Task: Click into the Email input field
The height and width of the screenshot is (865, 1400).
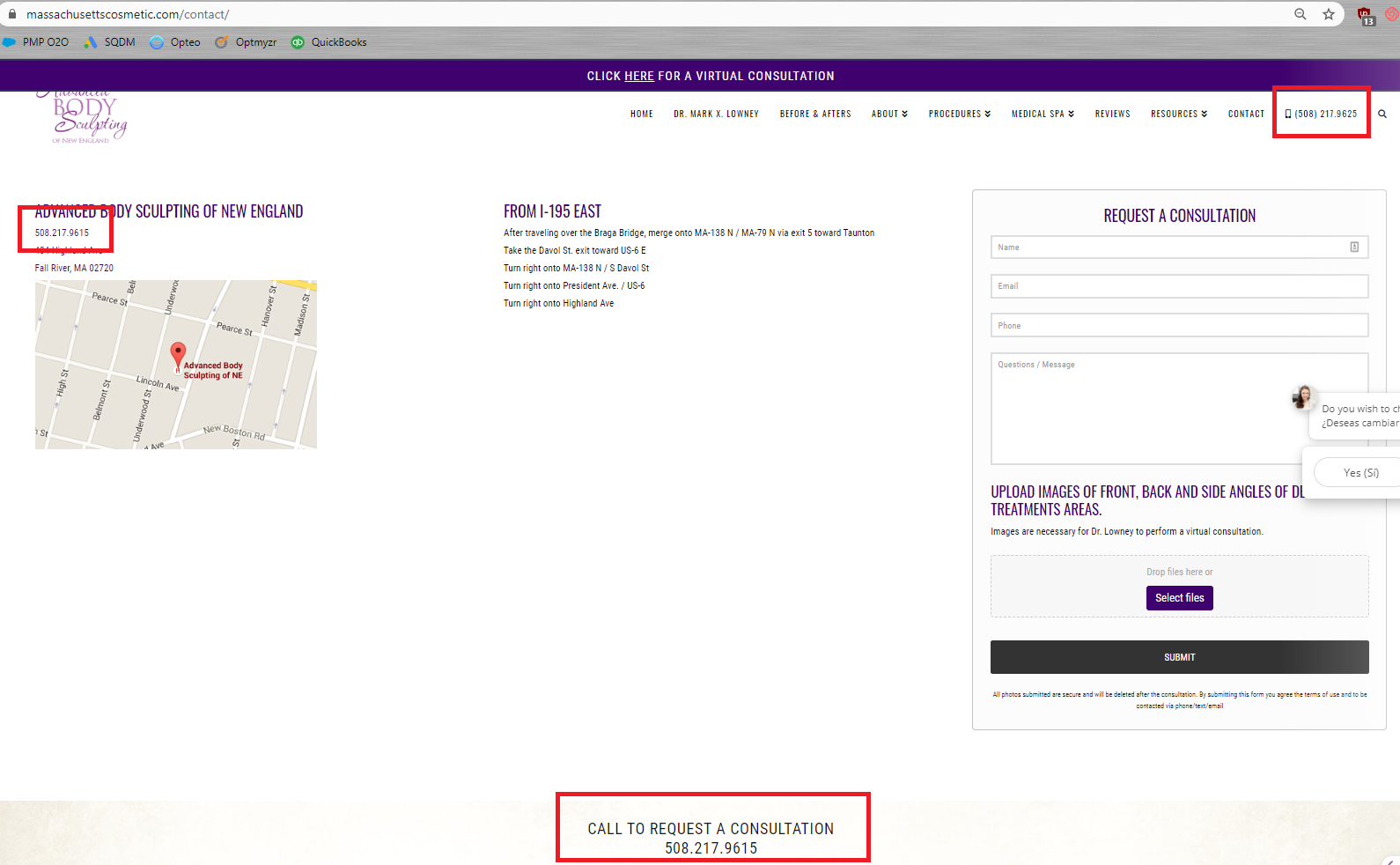Action: 1180,286
